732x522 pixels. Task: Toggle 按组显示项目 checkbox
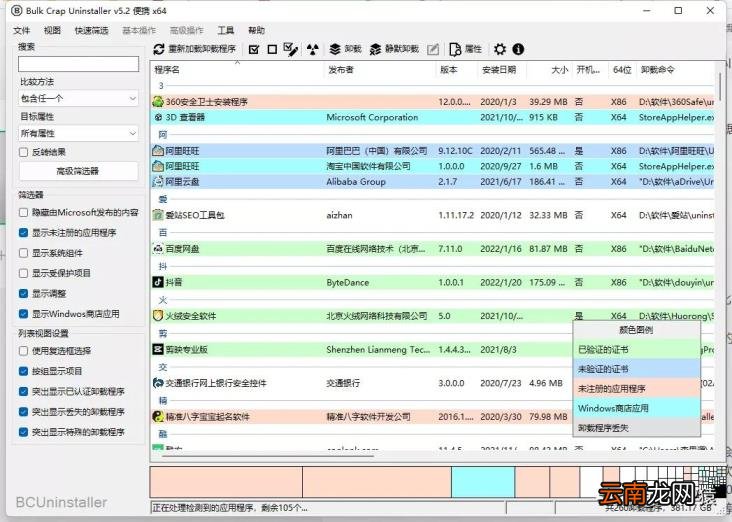(x=23, y=371)
